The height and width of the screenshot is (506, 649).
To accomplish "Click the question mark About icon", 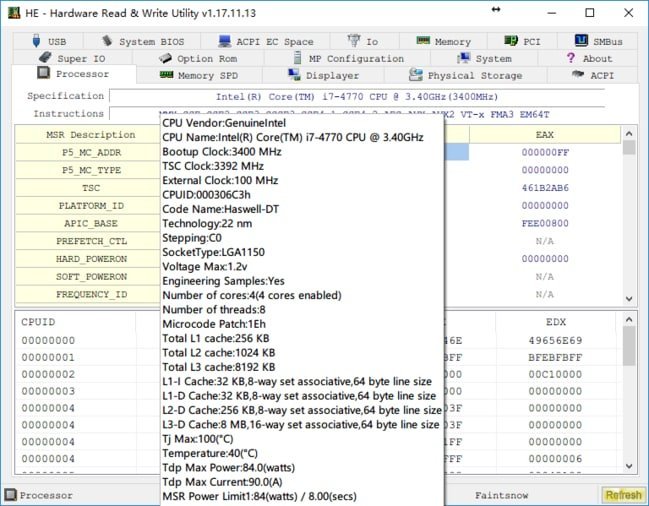I will (572, 58).
